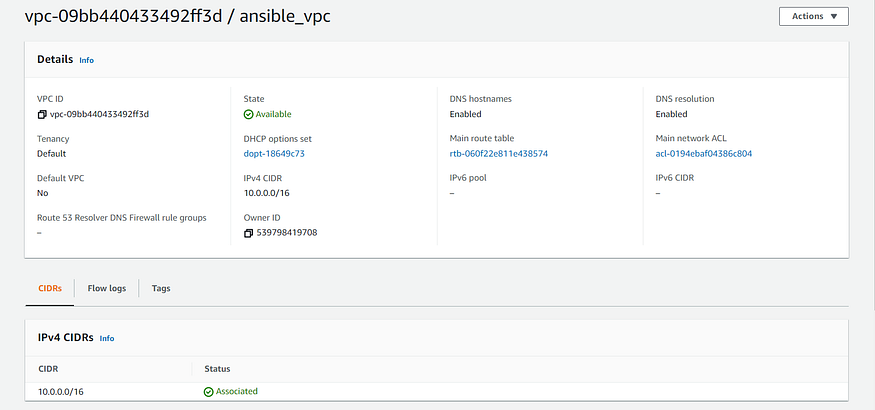Screen dimensions: 875x410
Task: Click the green Available state icon
Action: click(249, 114)
